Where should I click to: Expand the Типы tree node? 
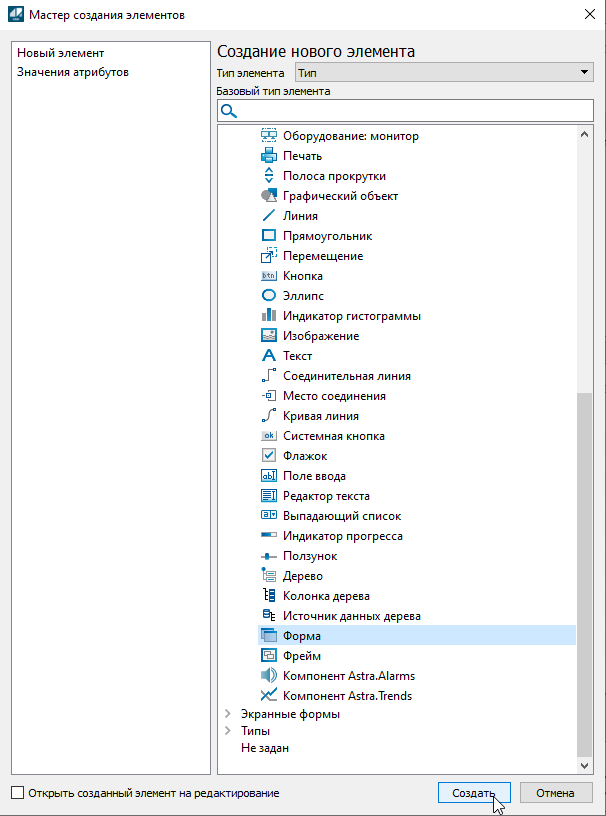[x=228, y=731]
